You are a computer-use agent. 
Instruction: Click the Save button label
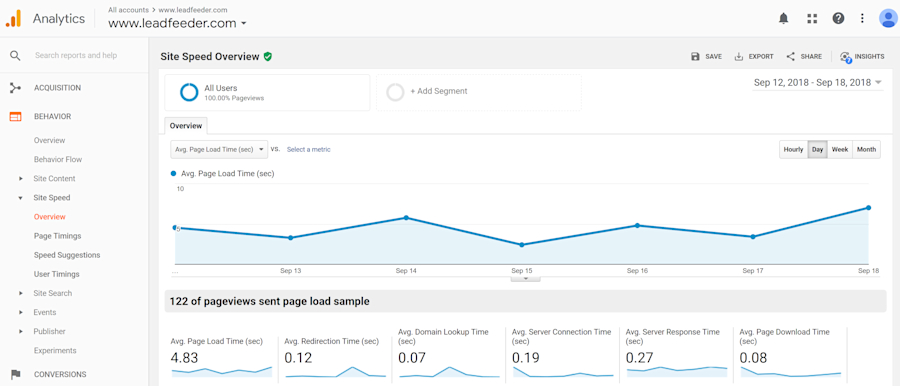tap(713, 57)
